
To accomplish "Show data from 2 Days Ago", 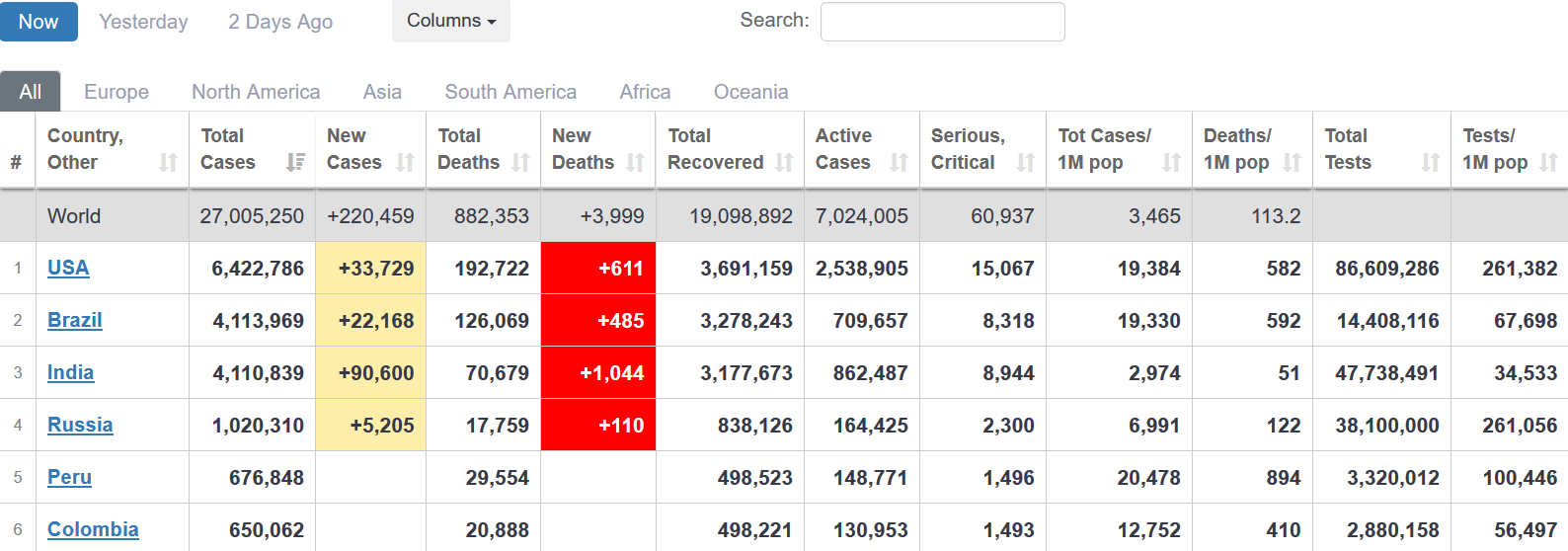I will [x=280, y=22].
